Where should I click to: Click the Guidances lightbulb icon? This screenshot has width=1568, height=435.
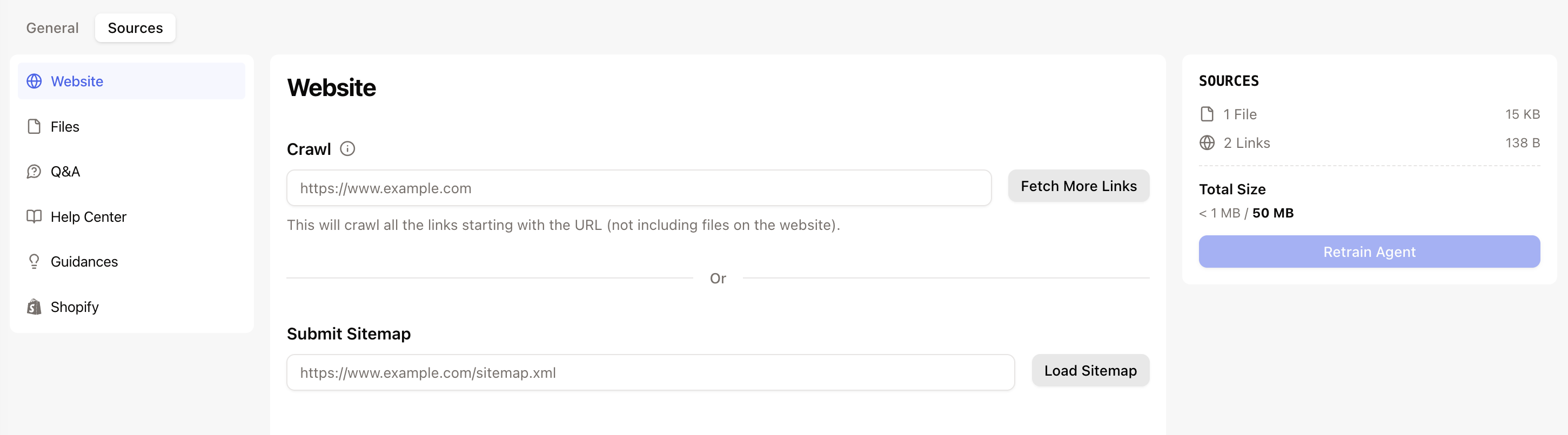pos(34,262)
